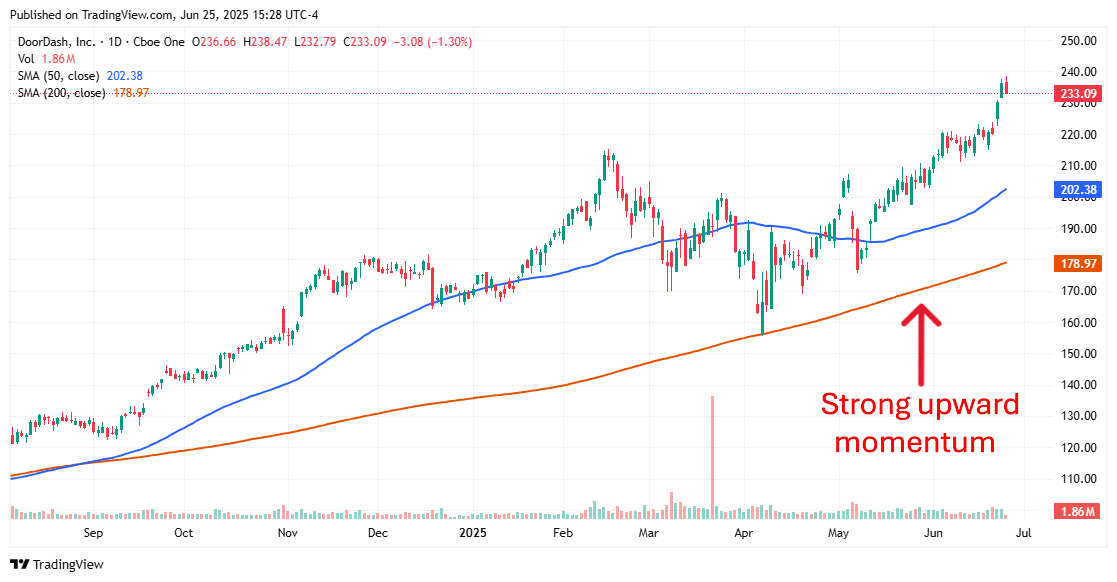Select the Vol 1.86 M legend entry
This screenshot has width=1117, height=582.
coord(46,59)
